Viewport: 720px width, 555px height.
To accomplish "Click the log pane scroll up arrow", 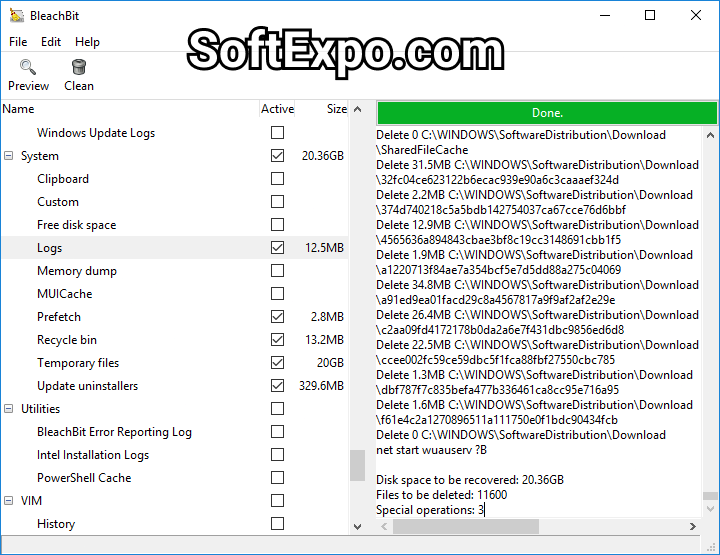I will 710,135.
